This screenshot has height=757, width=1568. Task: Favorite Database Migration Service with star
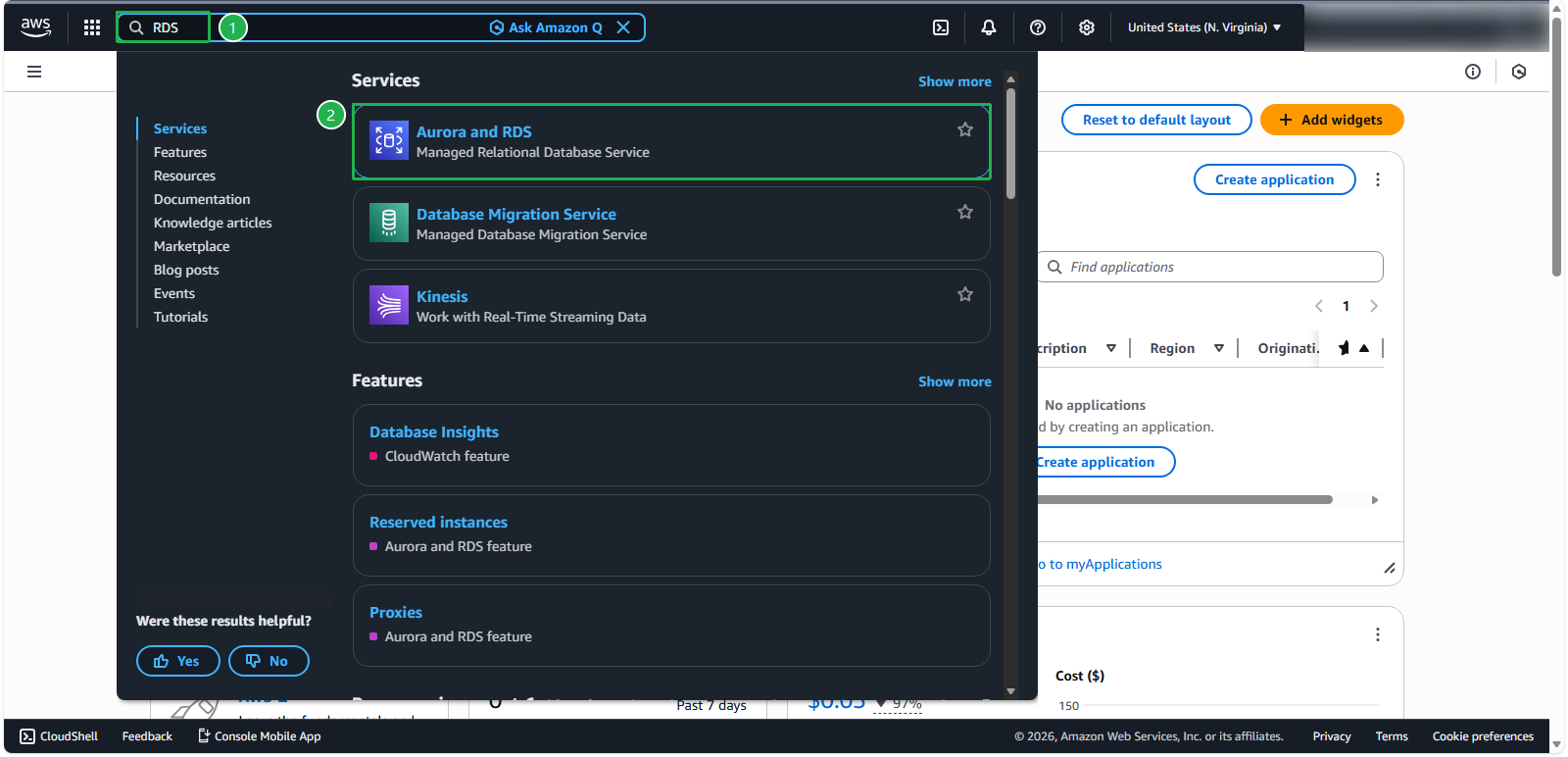point(965,212)
